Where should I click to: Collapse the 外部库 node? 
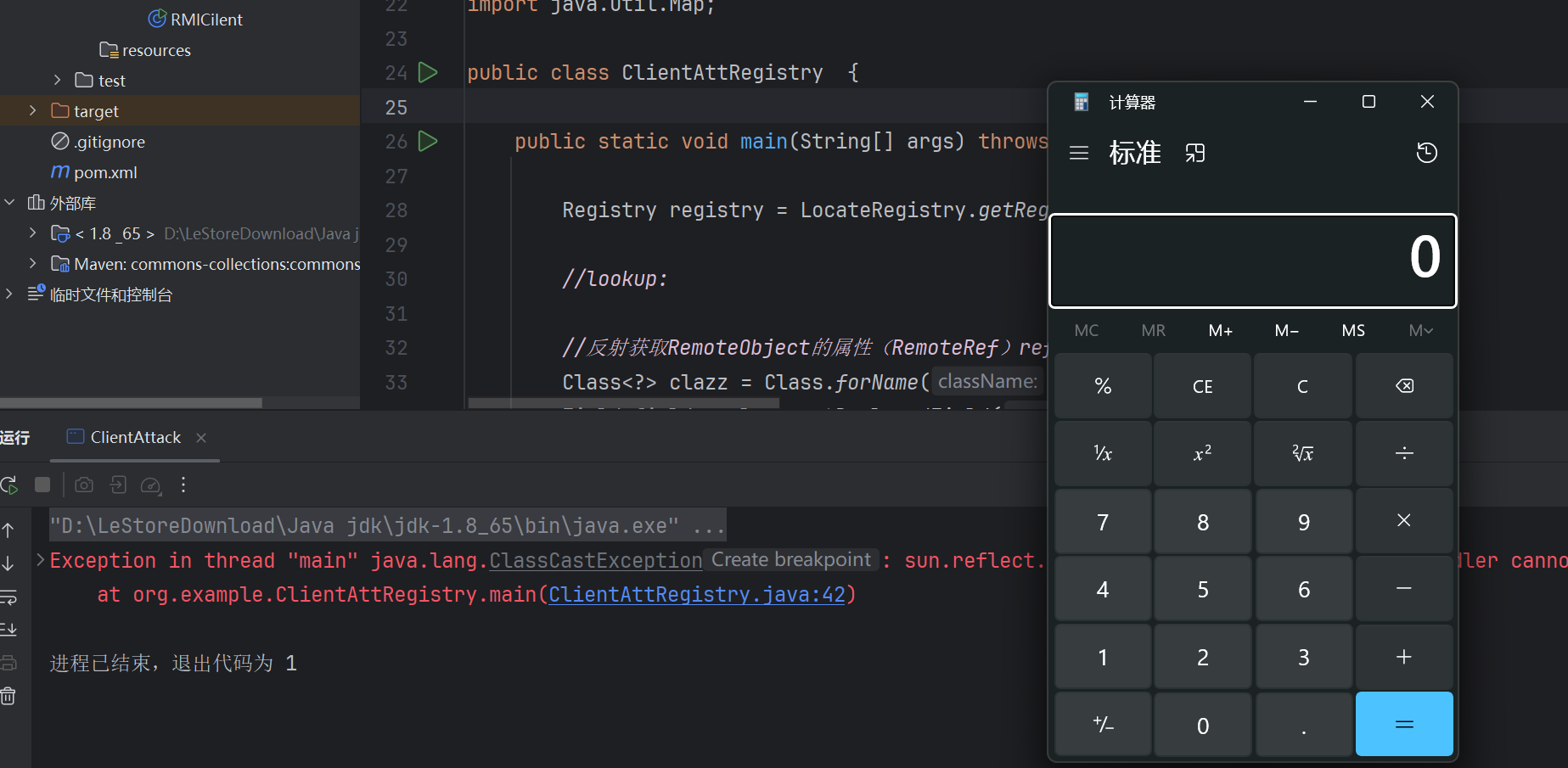(x=10, y=203)
